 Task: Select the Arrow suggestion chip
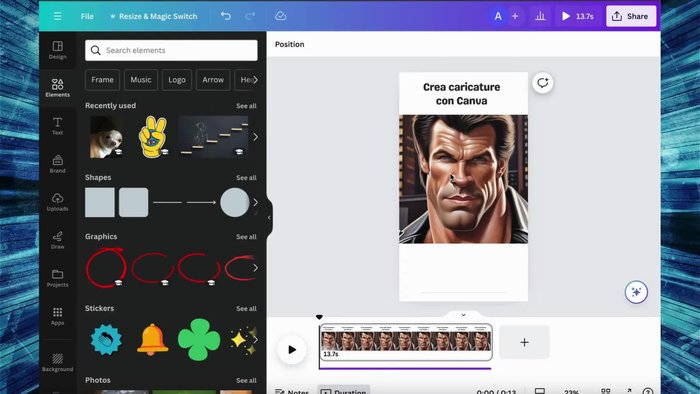[213, 80]
